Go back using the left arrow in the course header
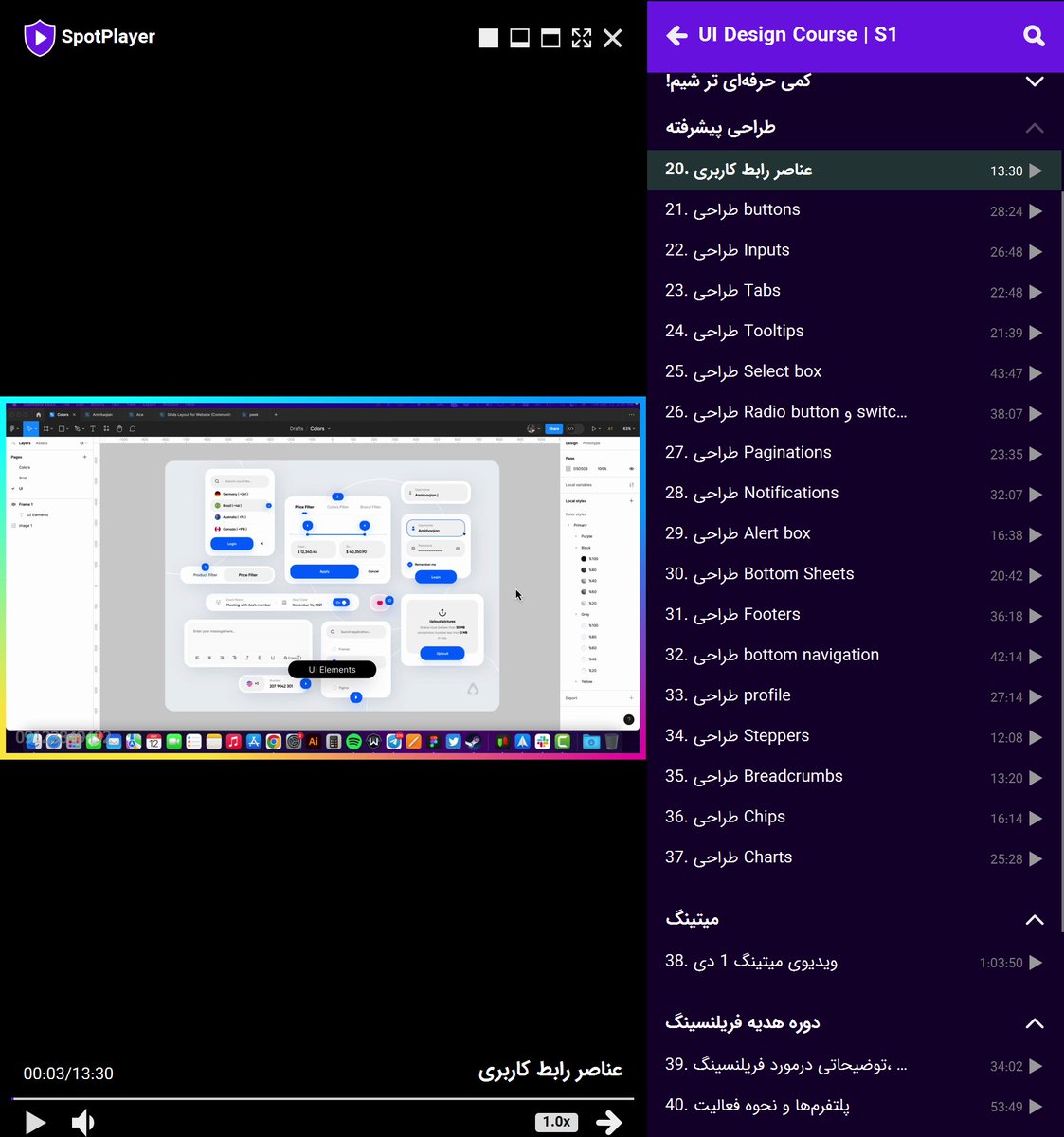Viewport: 1064px width, 1137px height. click(x=676, y=36)
